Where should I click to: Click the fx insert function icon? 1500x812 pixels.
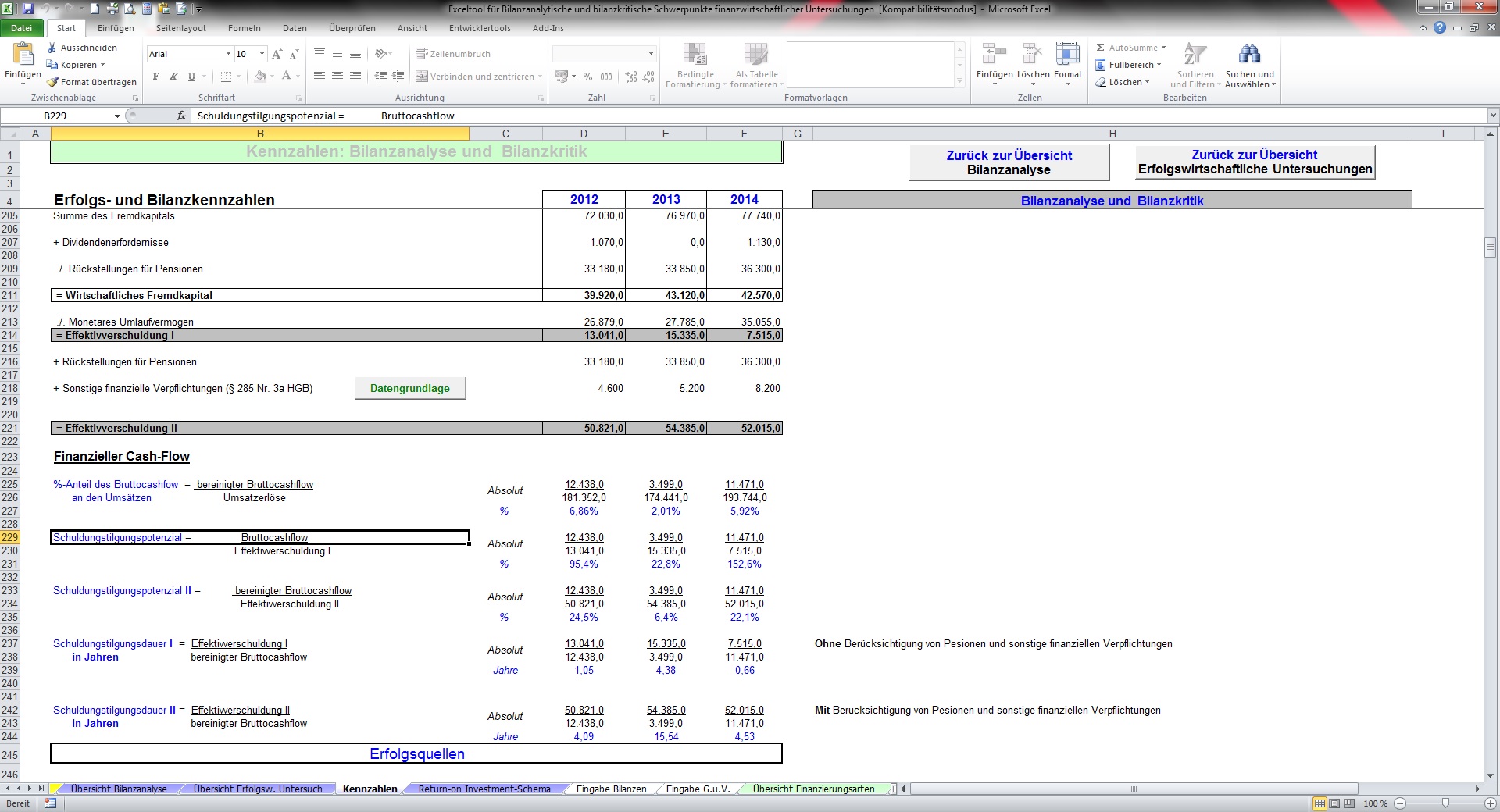(181, 116)
